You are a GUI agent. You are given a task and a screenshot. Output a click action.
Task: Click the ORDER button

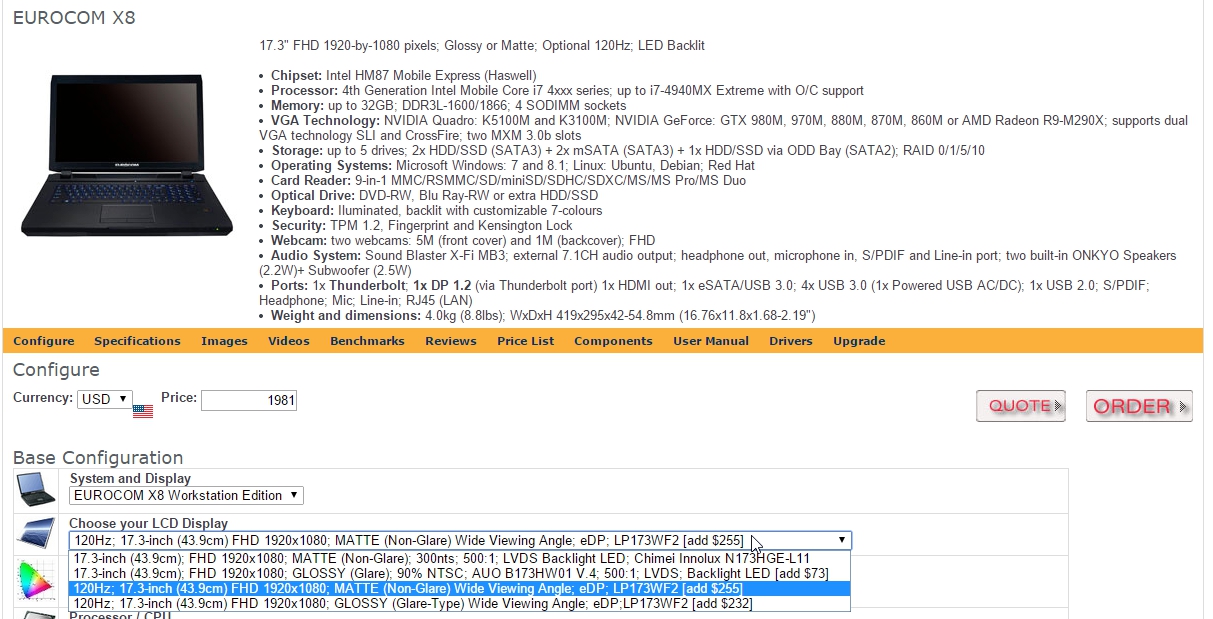click(1139, 406)
